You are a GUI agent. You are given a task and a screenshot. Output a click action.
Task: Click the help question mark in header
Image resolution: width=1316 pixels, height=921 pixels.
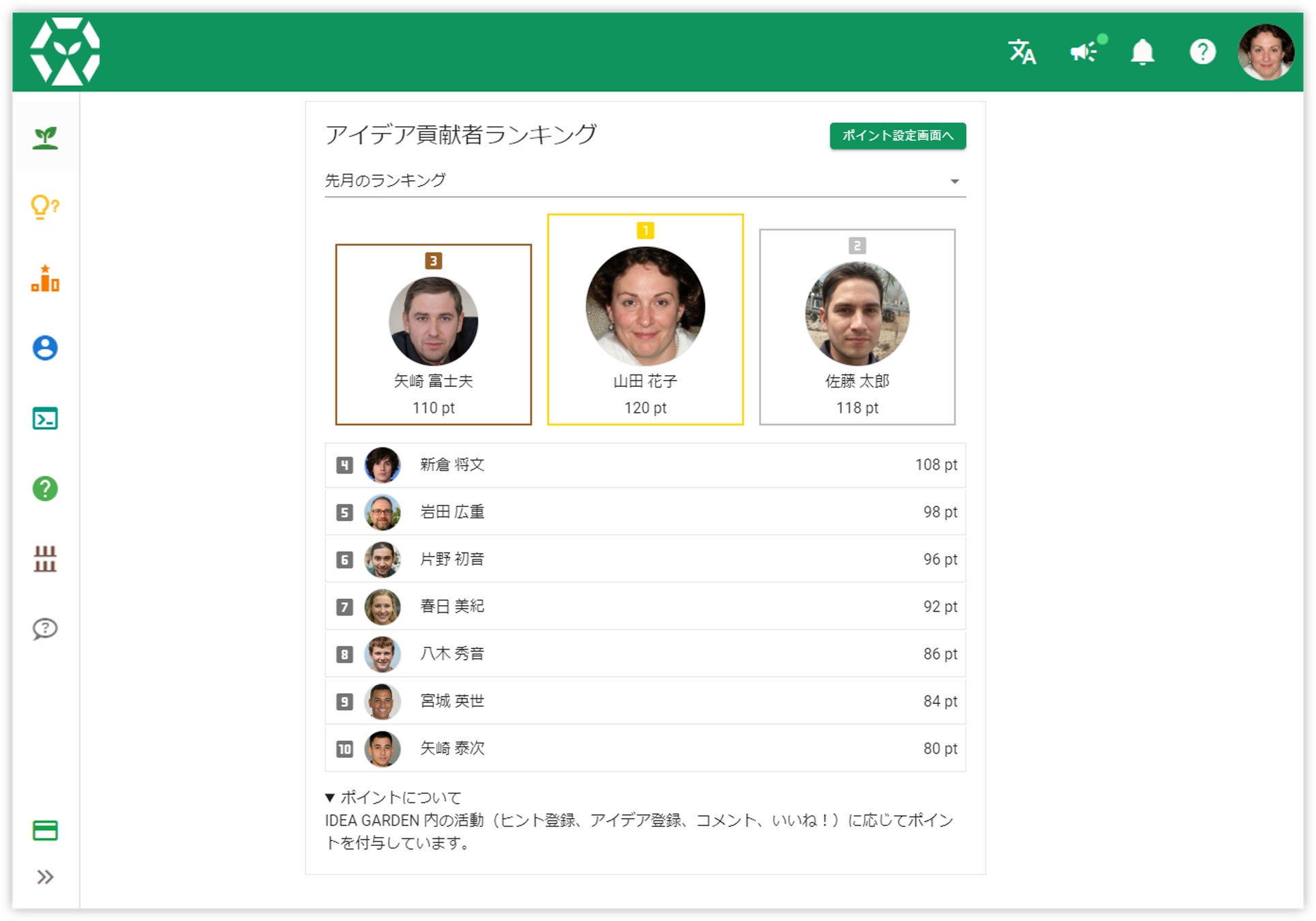1202,52
